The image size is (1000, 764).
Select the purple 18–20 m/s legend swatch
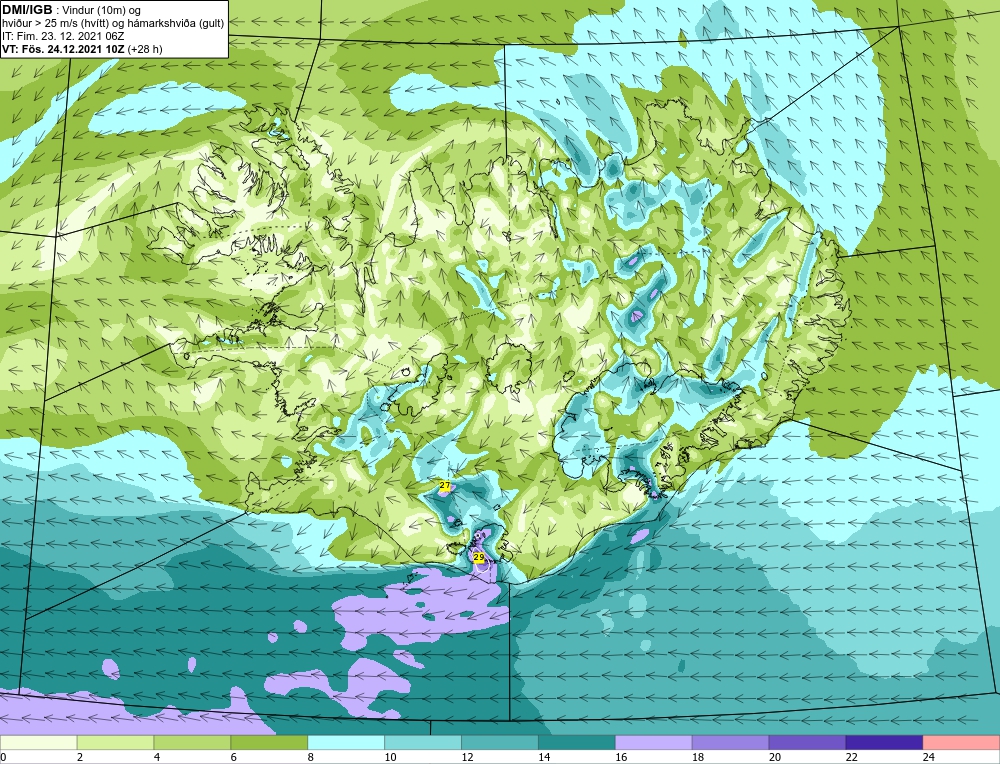pyautogui.click(x=730, y=743)
